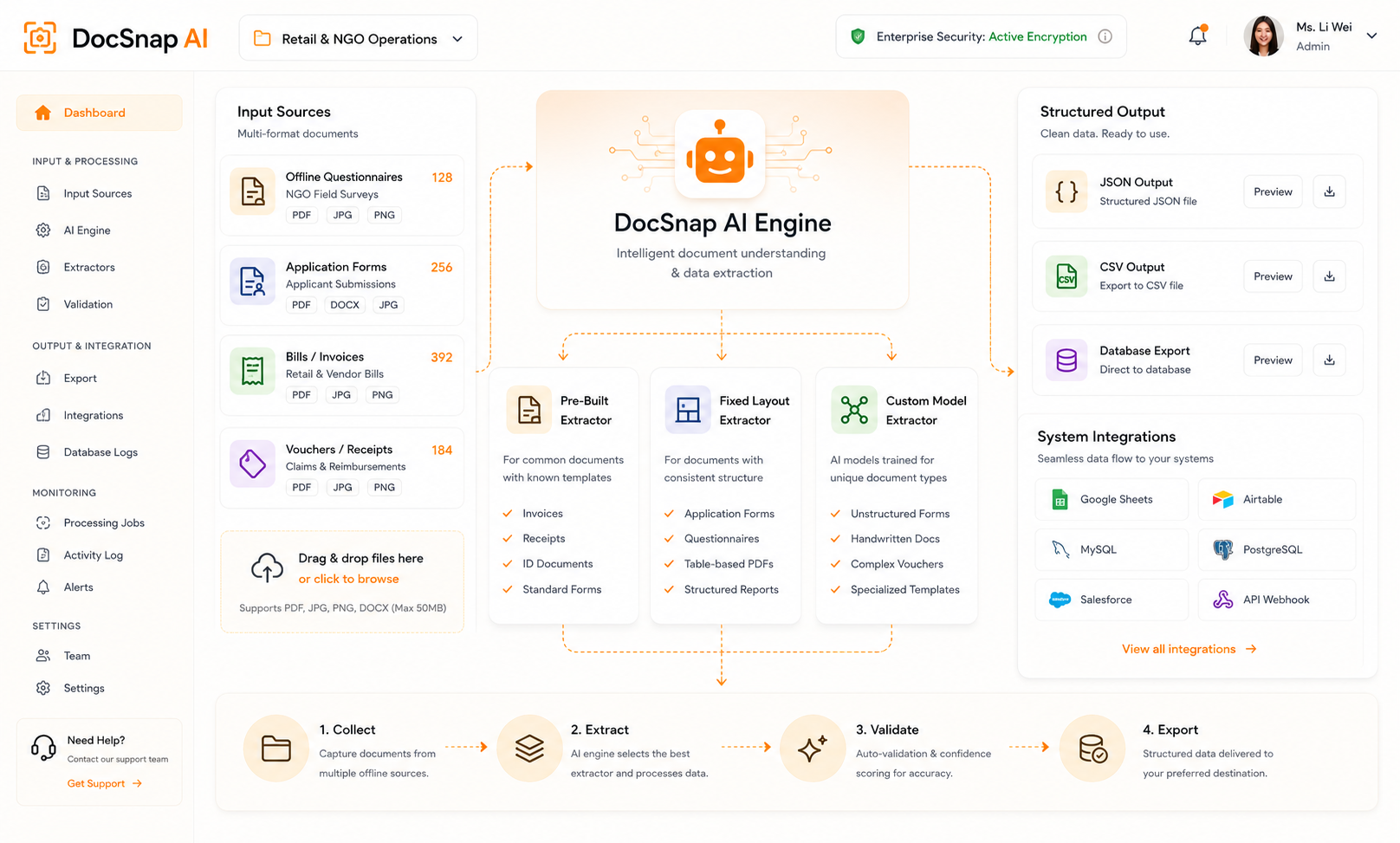Open Database Logs in the sidebar
Viewport: 1400px width, 843px height.
tap(99, 452)
